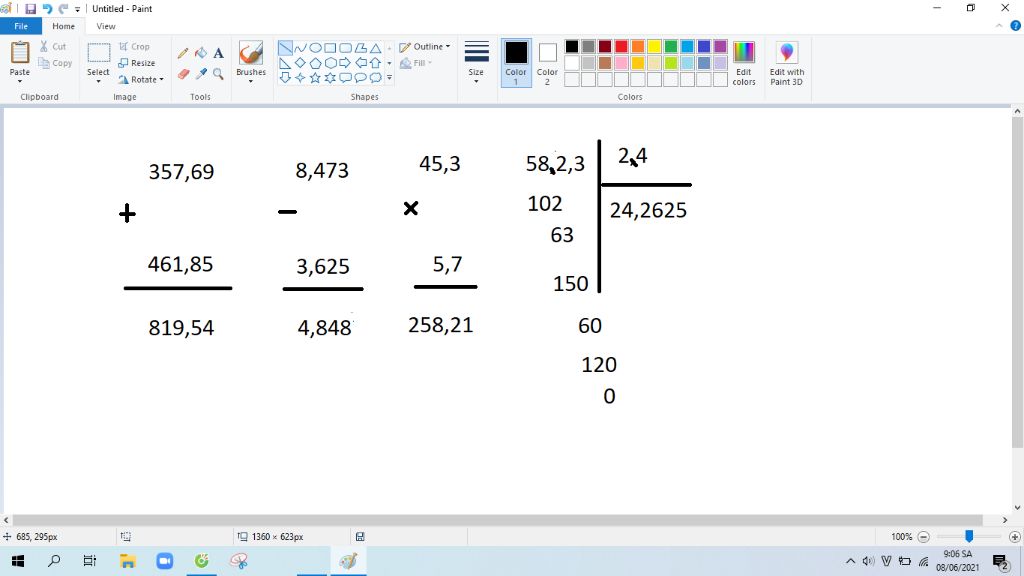Screen dimensions: 1024x576
Task: Select the Text tool
Action: click(218, 53)
